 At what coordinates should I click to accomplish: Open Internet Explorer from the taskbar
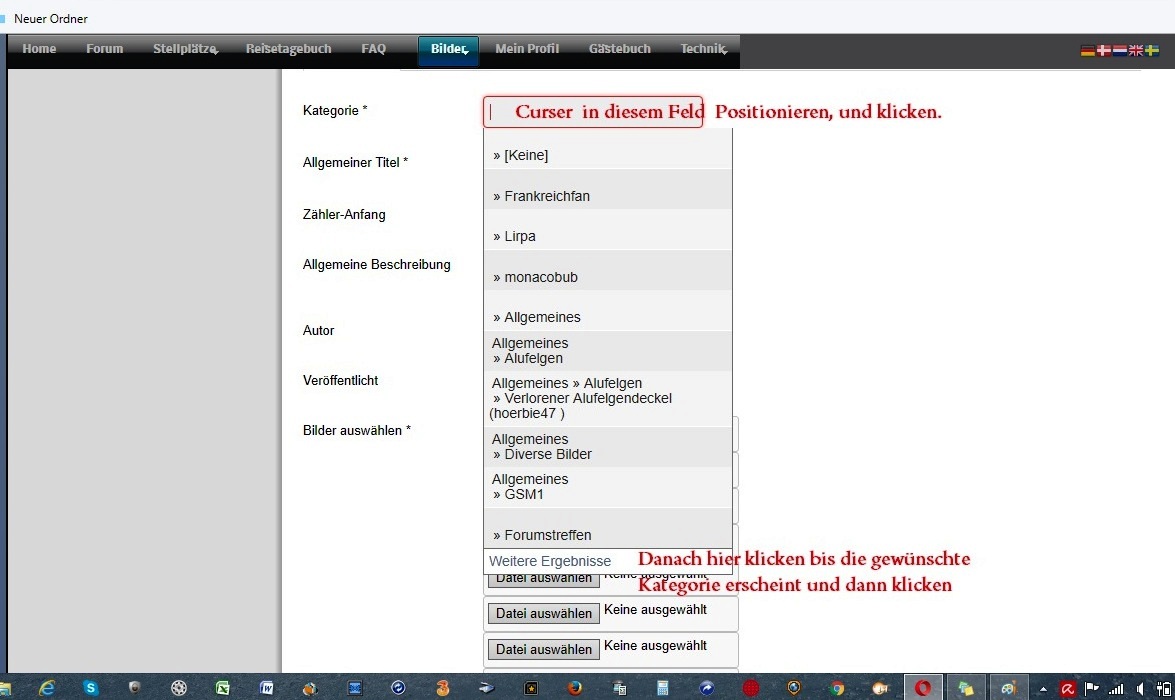click(47, 688)
